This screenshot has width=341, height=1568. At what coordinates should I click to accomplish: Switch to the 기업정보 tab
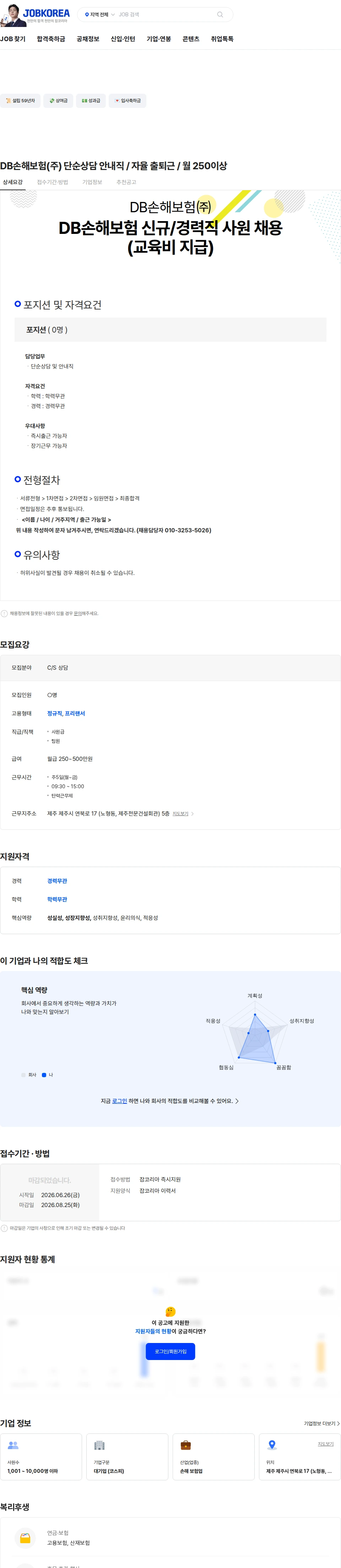tap(93, 182)
